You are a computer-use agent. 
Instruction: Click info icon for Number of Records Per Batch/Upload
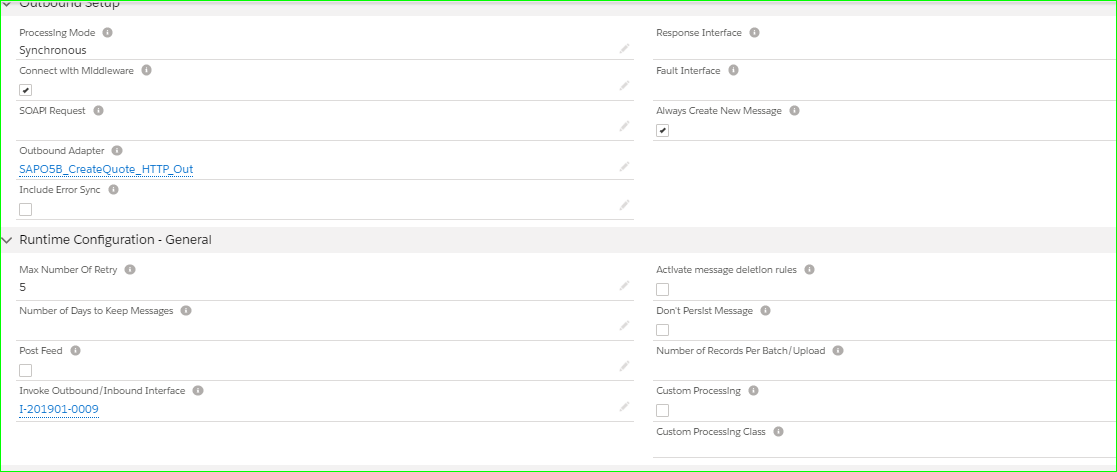point(838,351)
